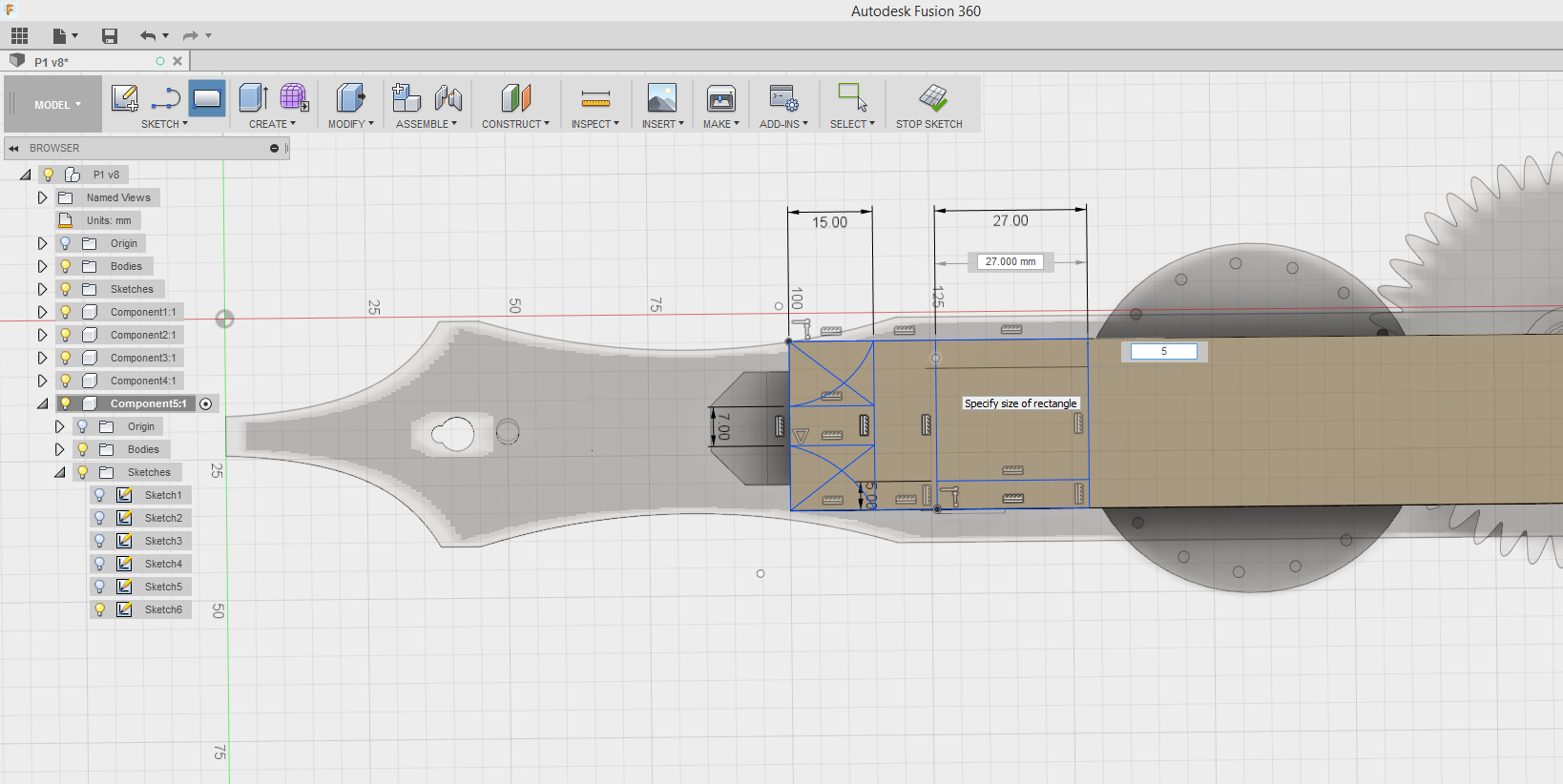Click the Insert image icon
The height and width of the screenshot is (784, 1563).
pos(661,97)
